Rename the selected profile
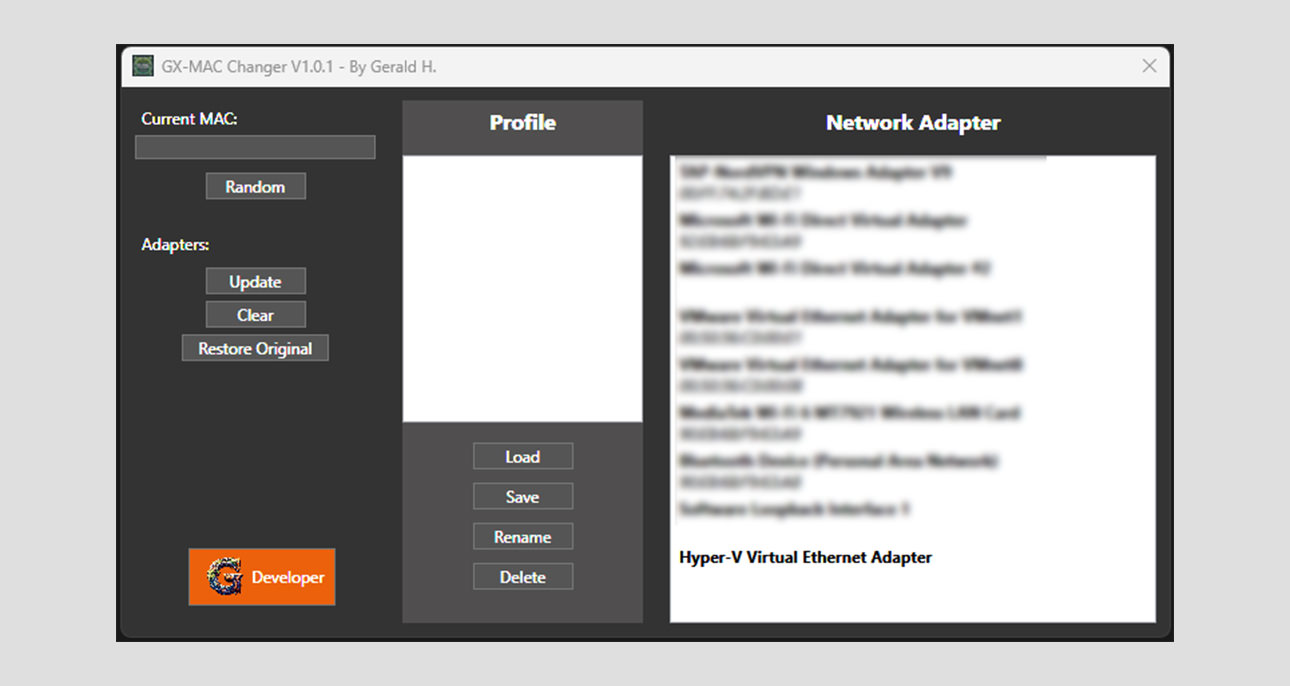This screenshot has width=1290, height=686. [x=522, y=537]
